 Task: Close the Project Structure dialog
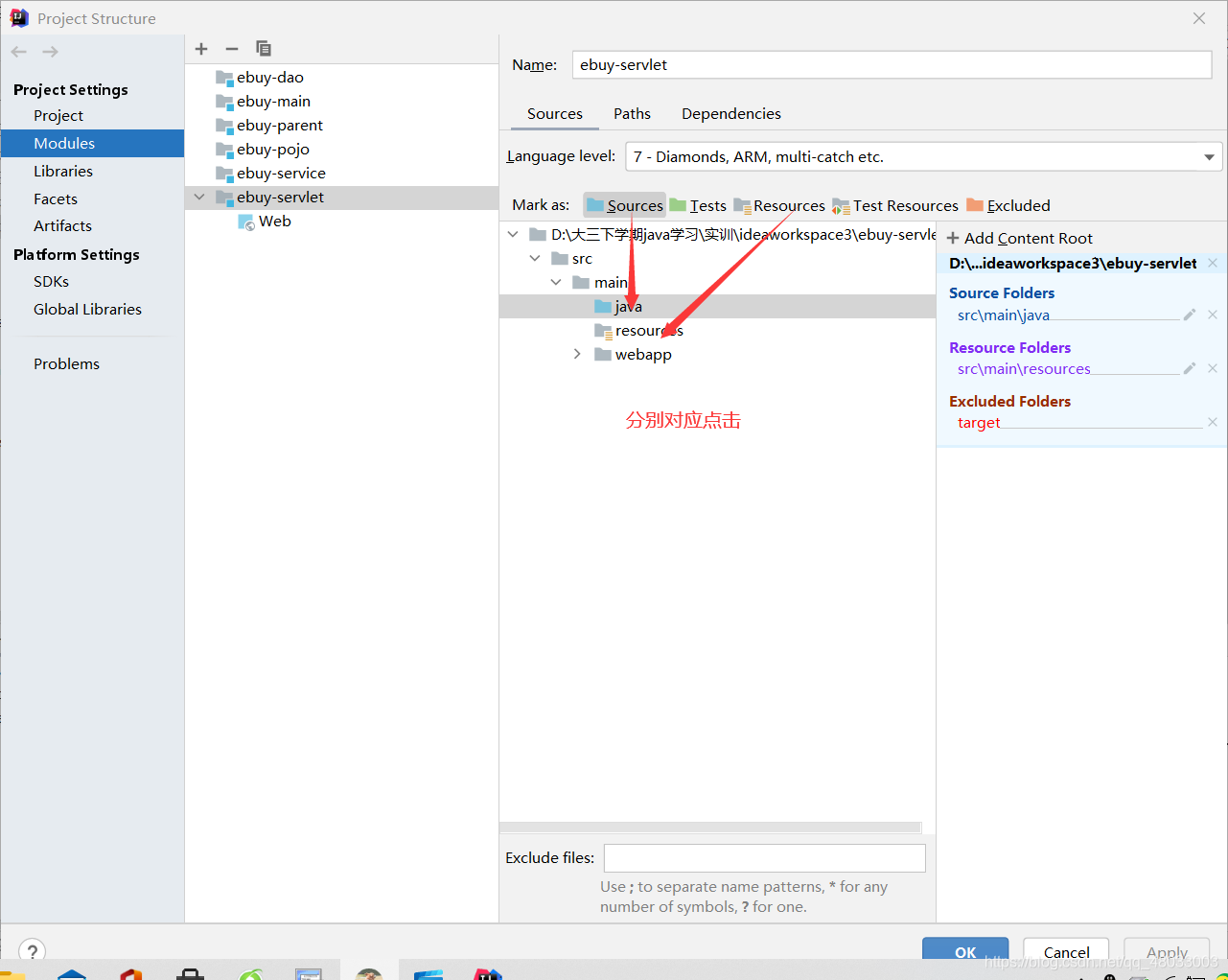pyautogui.click(x=1199, y=18)
